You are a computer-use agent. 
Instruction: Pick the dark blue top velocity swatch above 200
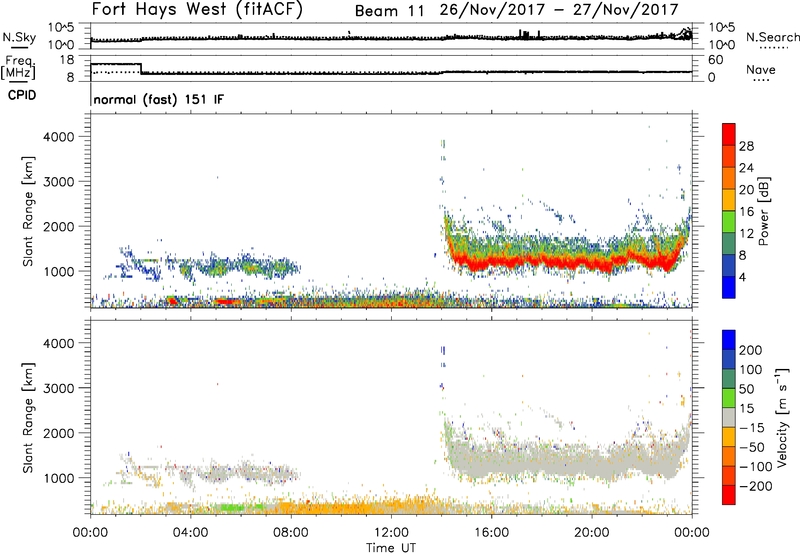pyautogui.click(x=729, y=340)
